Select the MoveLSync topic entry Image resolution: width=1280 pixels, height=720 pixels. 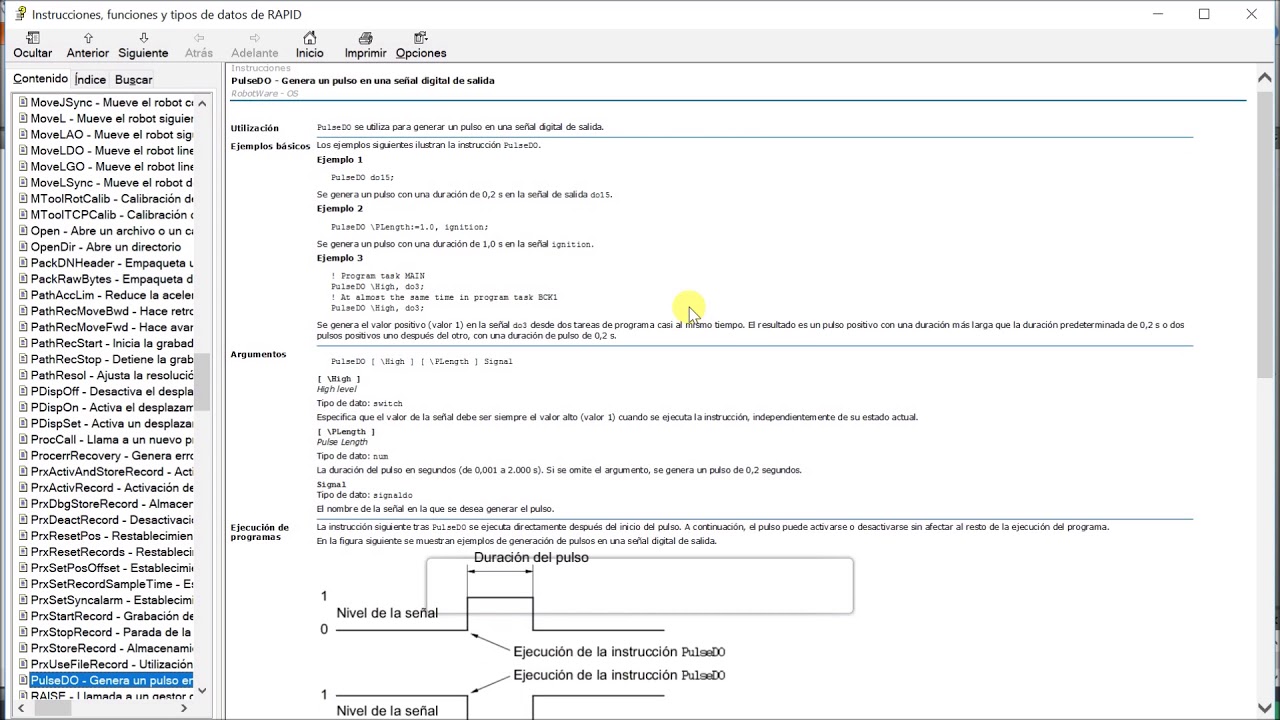112,183
